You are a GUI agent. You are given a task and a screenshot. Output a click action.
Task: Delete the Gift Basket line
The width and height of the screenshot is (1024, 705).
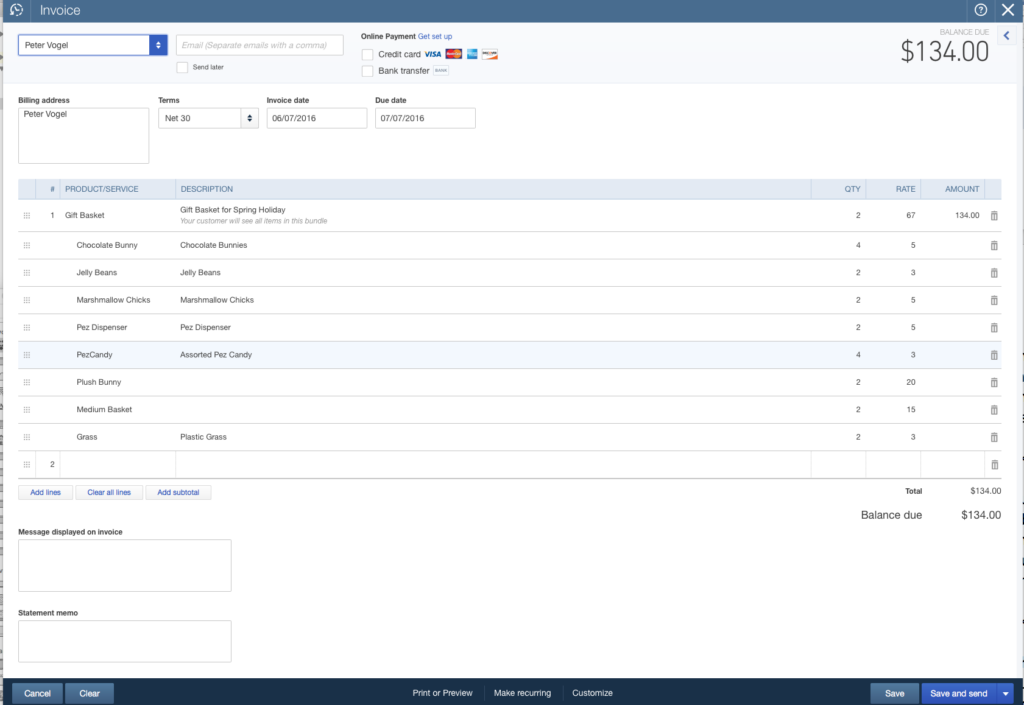[x=994, y=215]
